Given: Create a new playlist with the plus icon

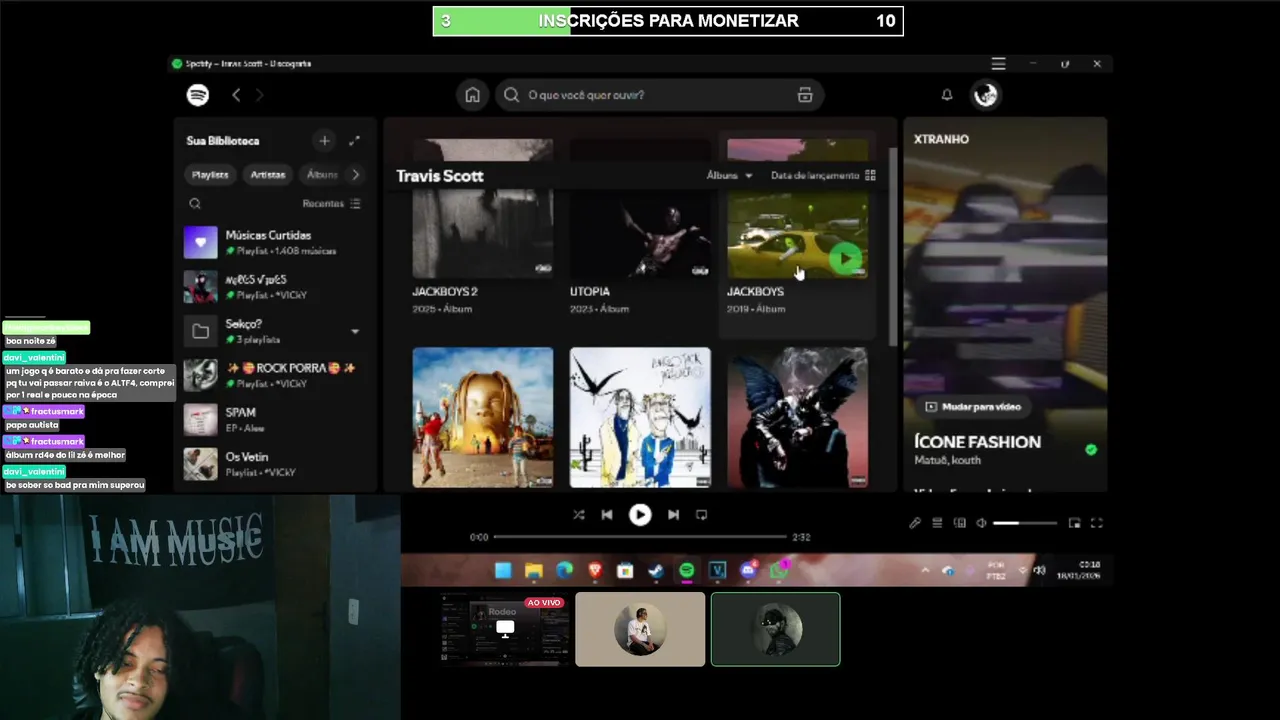Looking at the screenshot, I should pos(324,141).
